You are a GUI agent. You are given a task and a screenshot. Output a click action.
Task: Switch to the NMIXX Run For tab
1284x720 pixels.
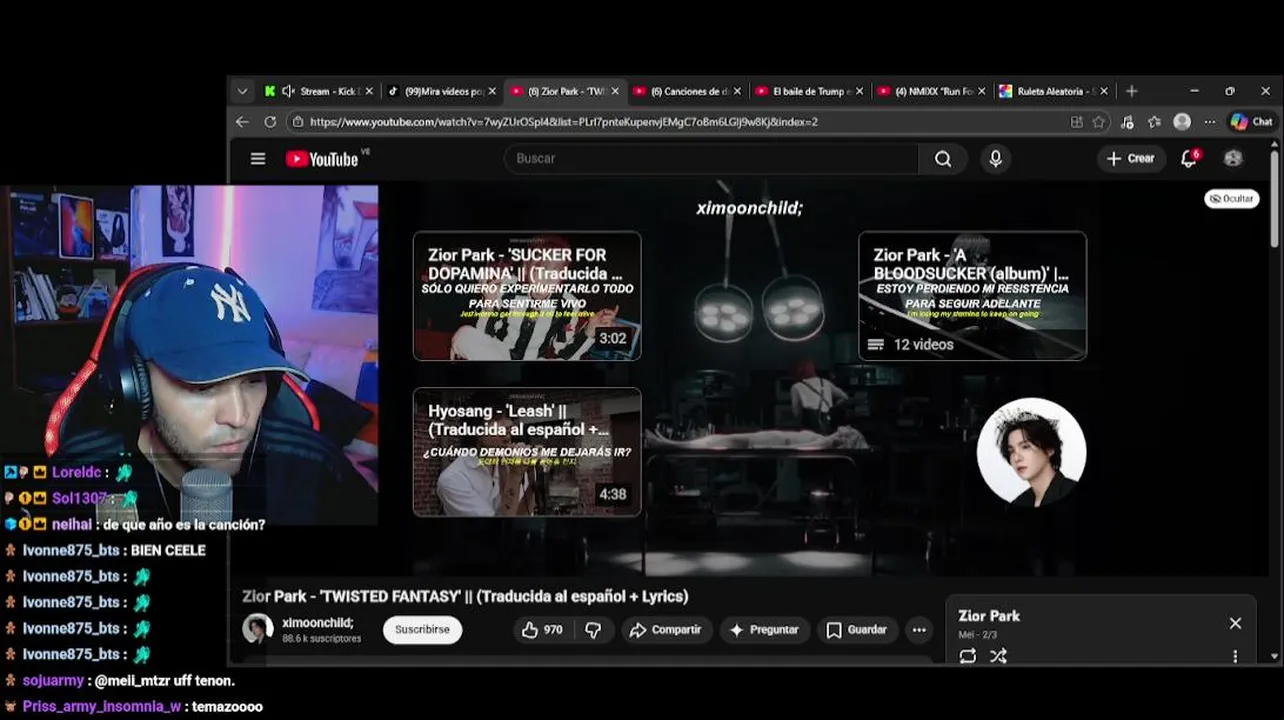(x=931, y=91)
